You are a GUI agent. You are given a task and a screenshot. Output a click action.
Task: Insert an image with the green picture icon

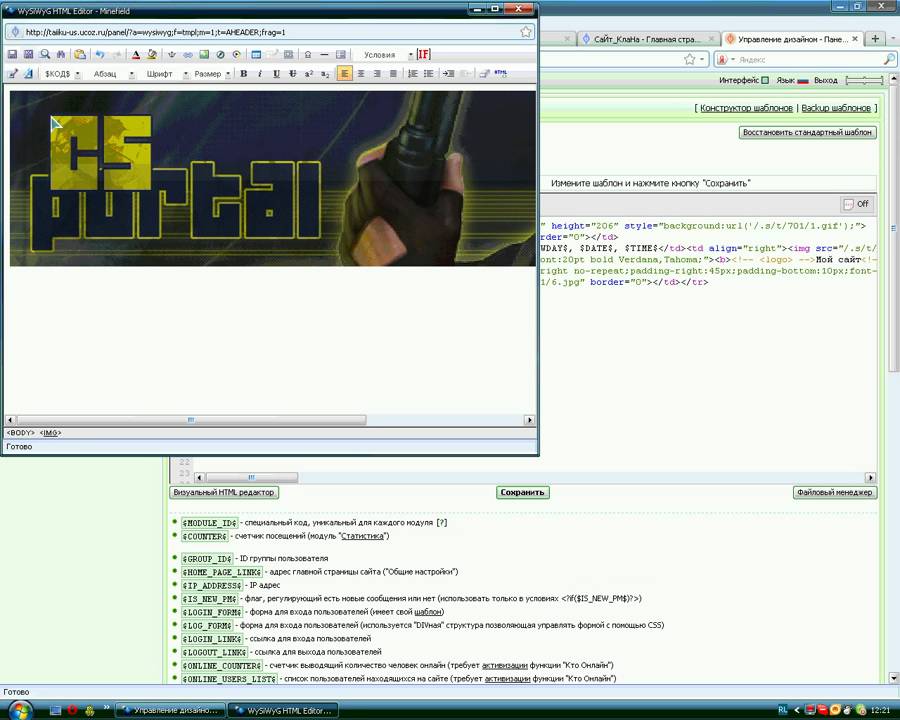tap(204, 55)
